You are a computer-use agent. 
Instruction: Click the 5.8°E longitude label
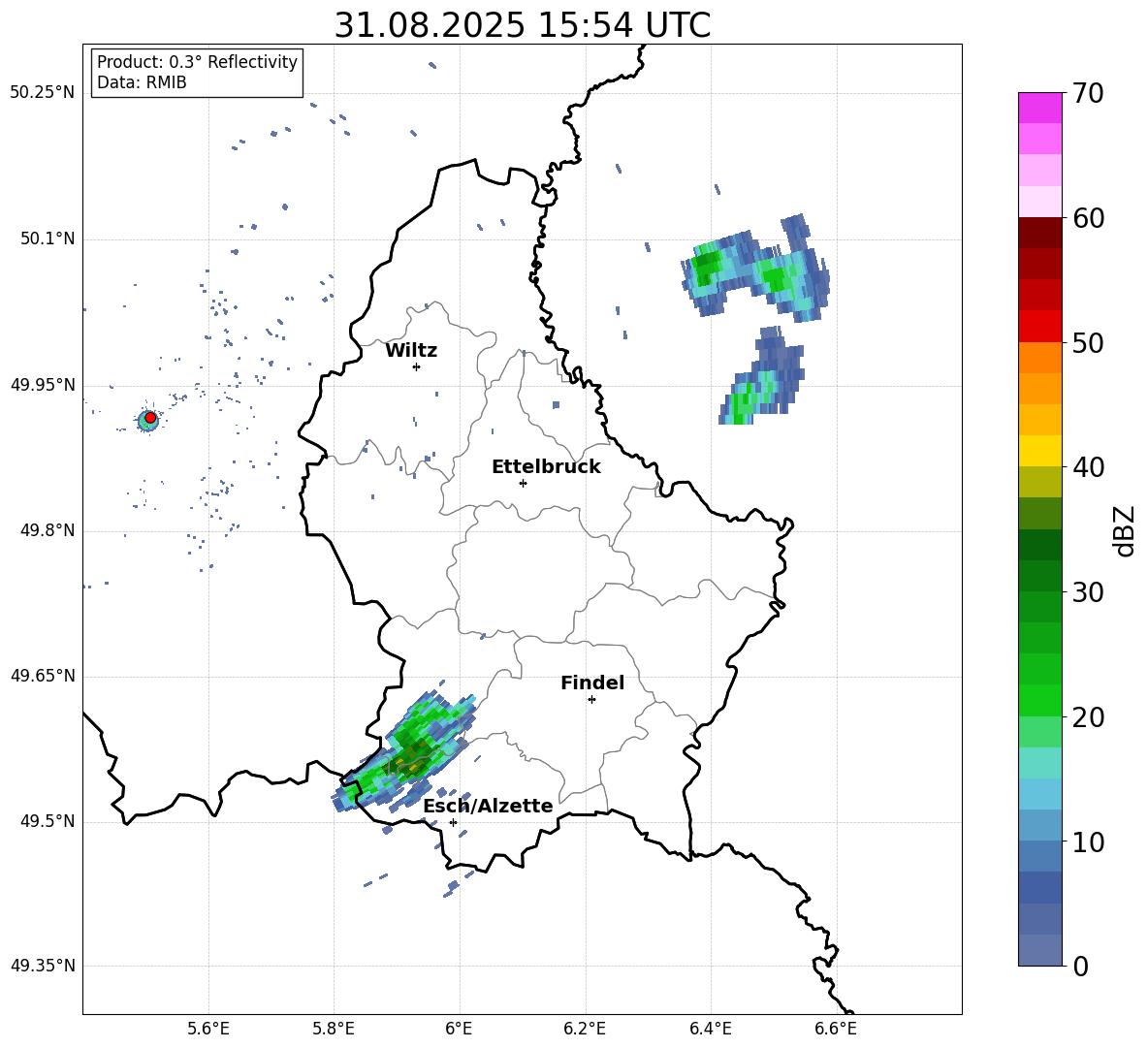pos(334,1029)
